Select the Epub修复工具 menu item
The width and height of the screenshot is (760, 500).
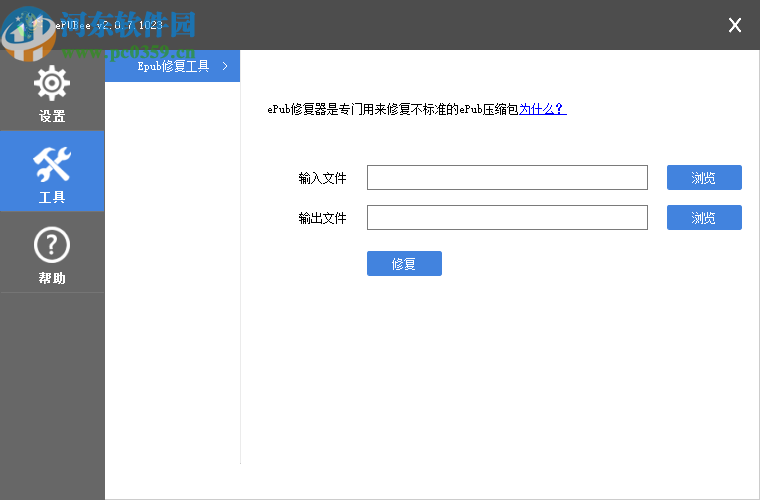click(x=173, y=66)
